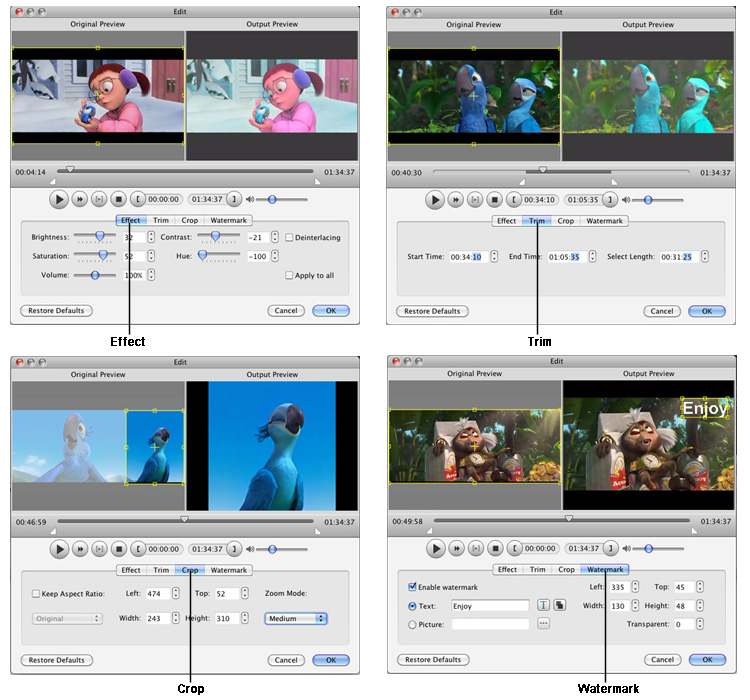This screenshot has height=700, width=750.
Task: Click playhead marker in Trim window timeline
Action: pos(542,170)
